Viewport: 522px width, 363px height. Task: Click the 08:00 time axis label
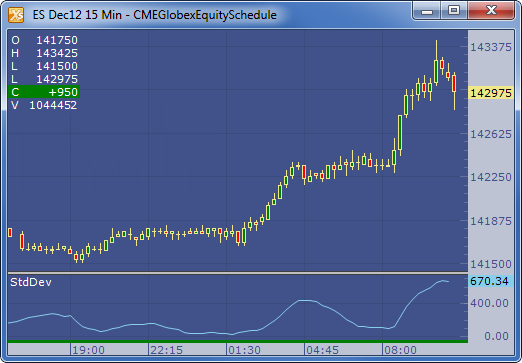pyautogui.click(x=400, y=350)
